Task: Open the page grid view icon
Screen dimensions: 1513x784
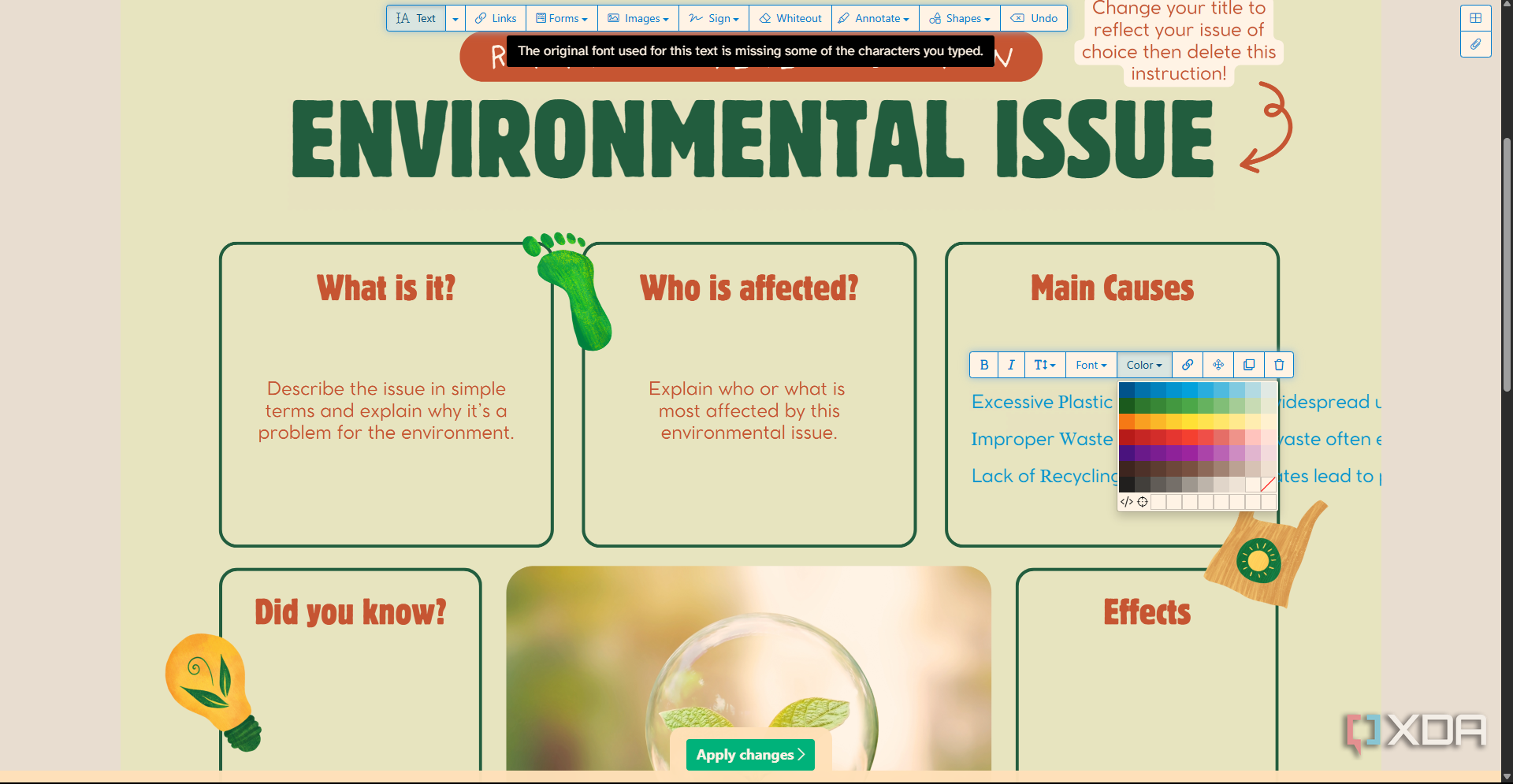Action: click(1476, 18)
